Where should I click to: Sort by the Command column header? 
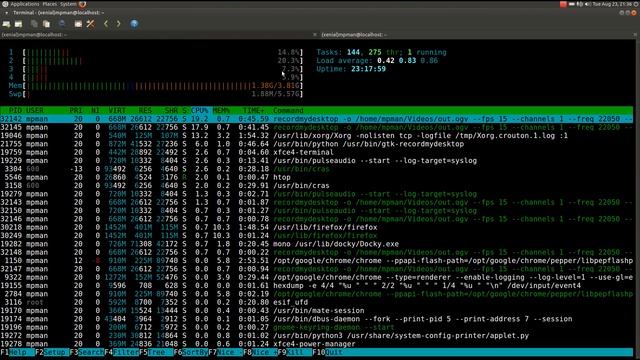(288, 111)
